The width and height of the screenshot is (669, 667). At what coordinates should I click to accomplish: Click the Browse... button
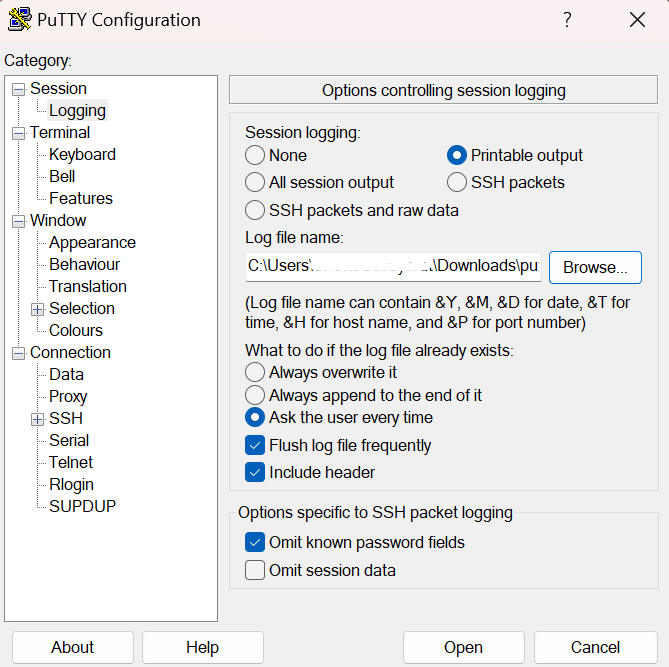[x=595, y=268]
